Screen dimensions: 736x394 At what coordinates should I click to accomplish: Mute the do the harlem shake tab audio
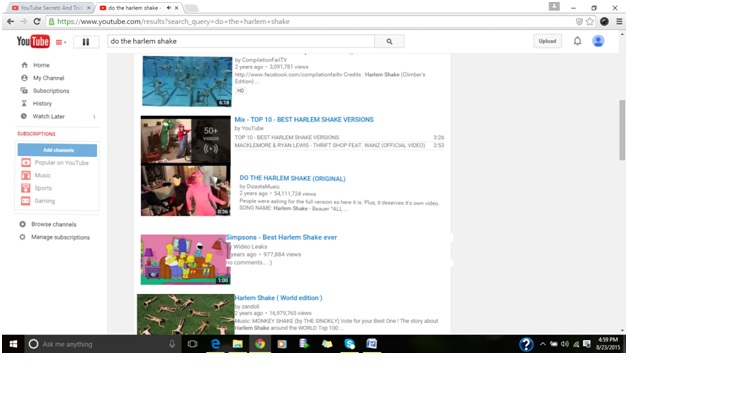169,8
